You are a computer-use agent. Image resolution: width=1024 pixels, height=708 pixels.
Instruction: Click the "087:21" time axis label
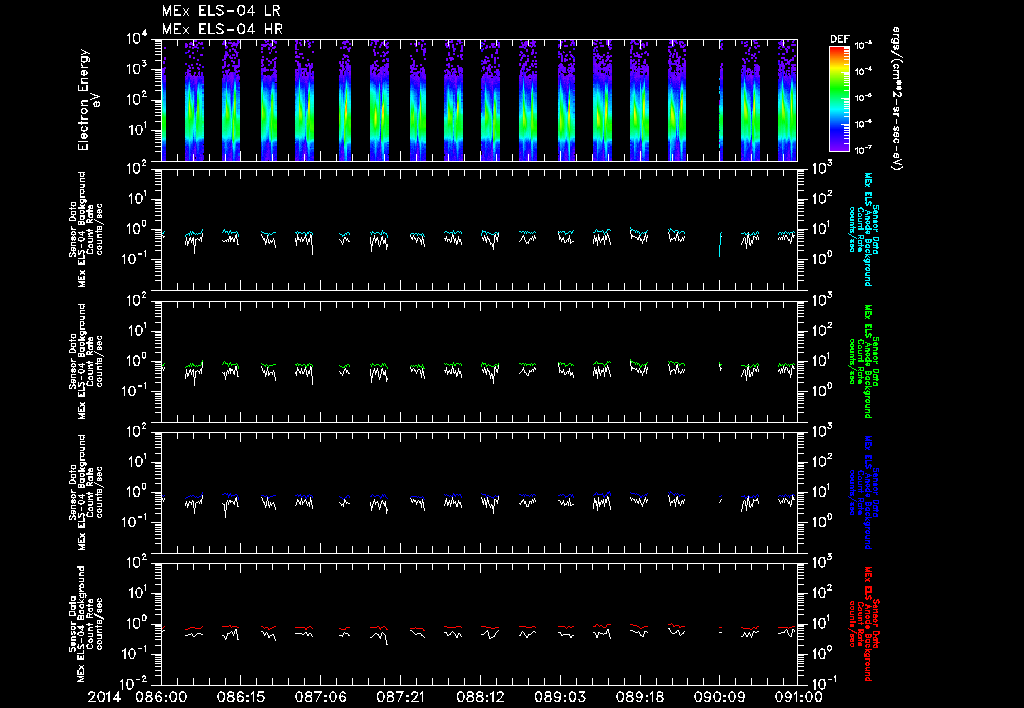coord(400,697)
